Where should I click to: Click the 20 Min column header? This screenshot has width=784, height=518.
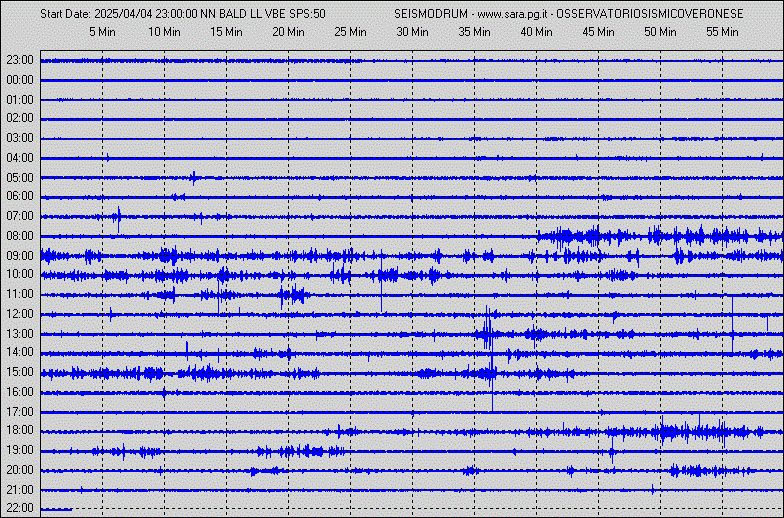(288, 32)
